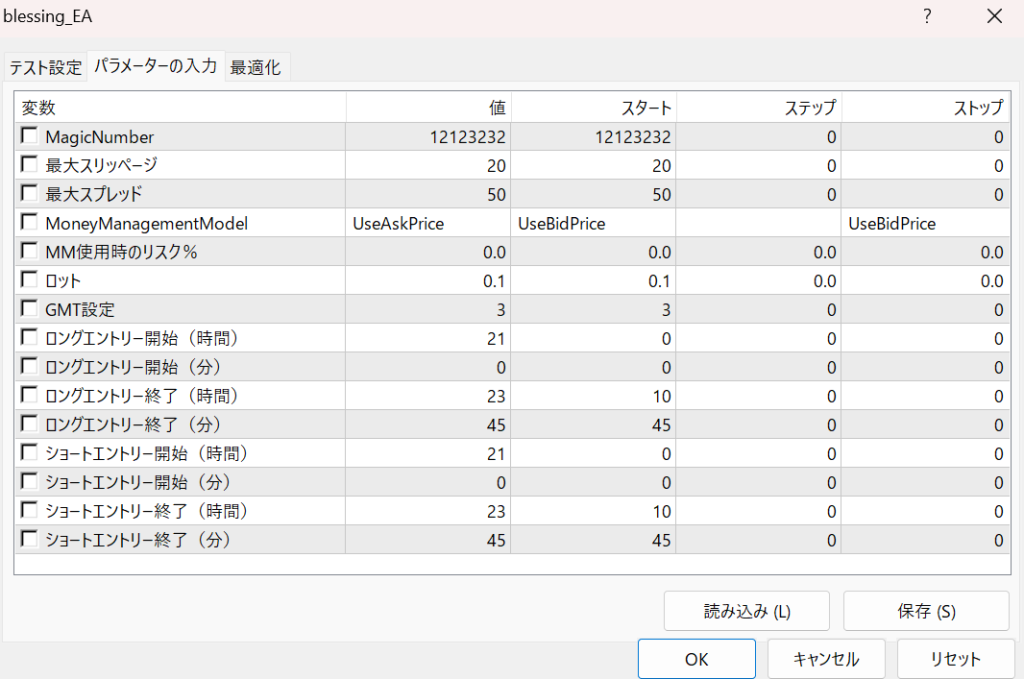This screenshot has height=679, width=1024.
Task: Click the 読み込み (L) button
Action: click(746, 611)
